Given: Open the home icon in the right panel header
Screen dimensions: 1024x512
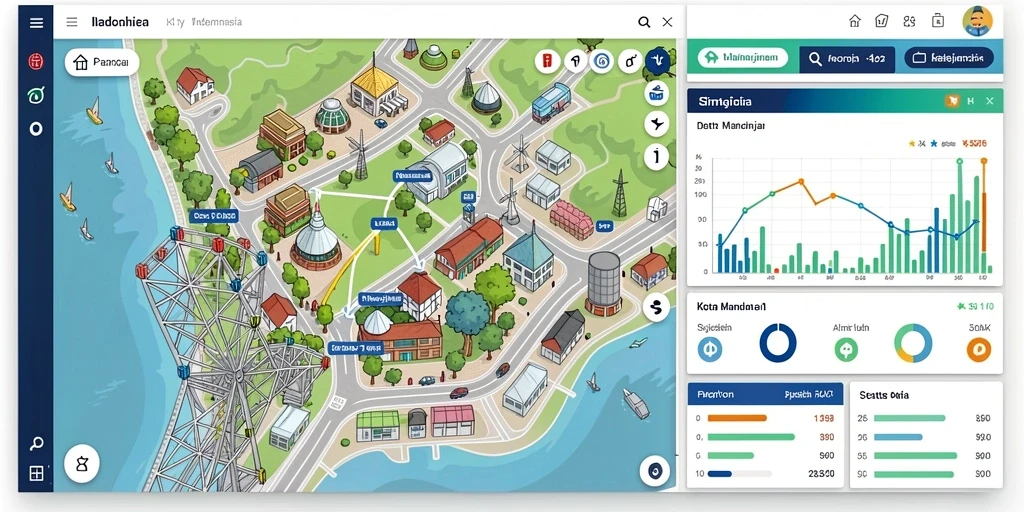Looking at the screenshot, I should (x=855, y=22).
